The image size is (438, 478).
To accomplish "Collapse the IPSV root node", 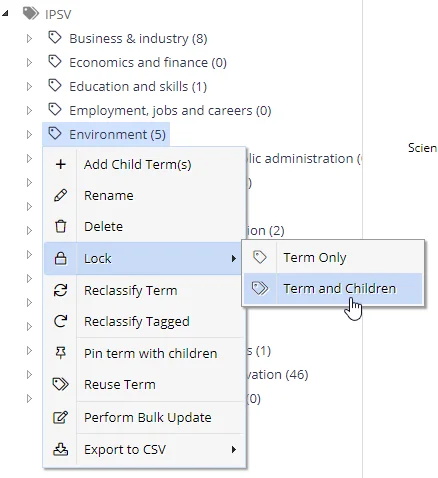I will click(x=5, y=13).
